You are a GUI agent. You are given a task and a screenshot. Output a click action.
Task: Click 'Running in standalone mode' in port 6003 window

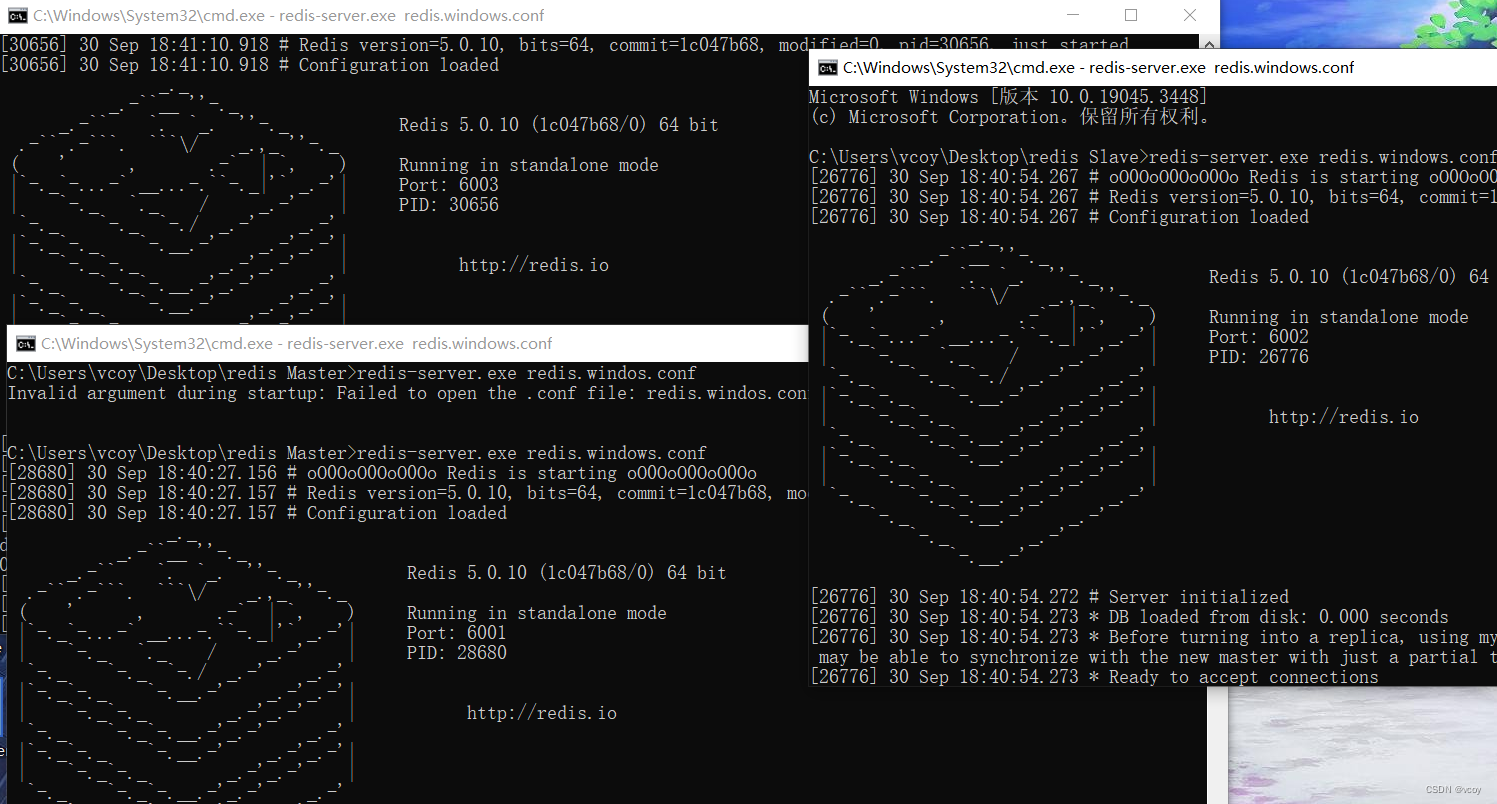pyautogui.click(x=528, y=165)
